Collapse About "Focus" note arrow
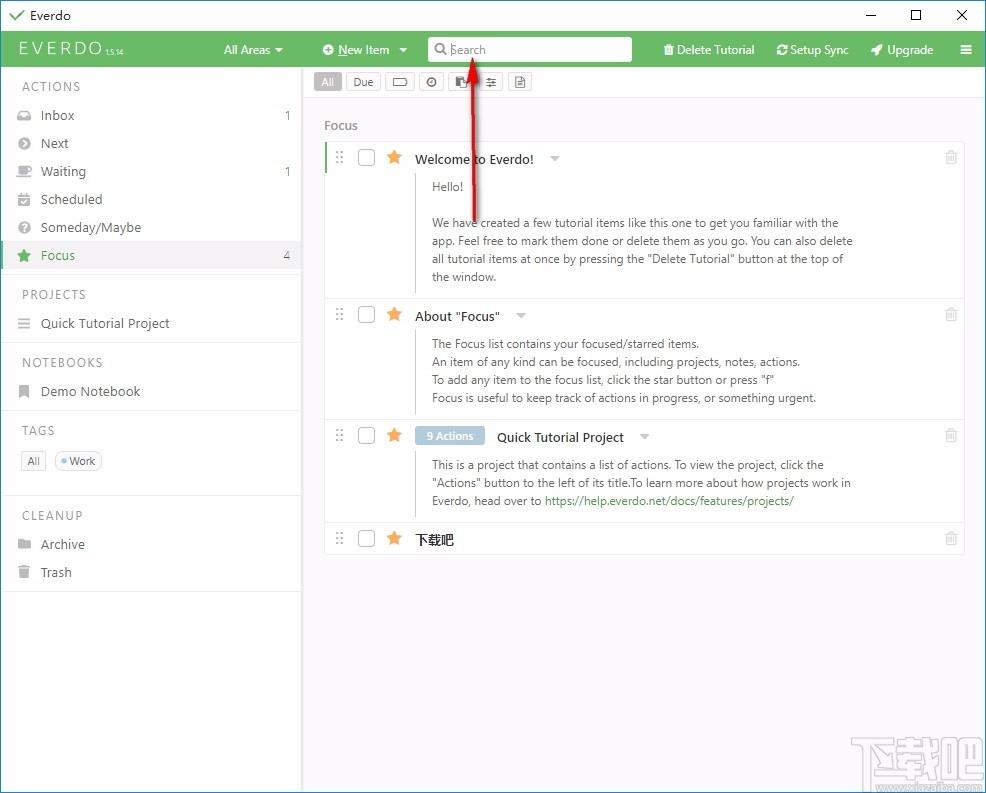This screenshot has width=986, height=793. (521, 316)
